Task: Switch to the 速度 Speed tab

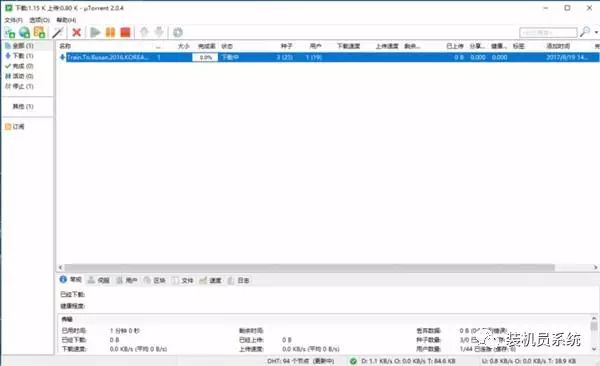Action: tap(210, 280)
